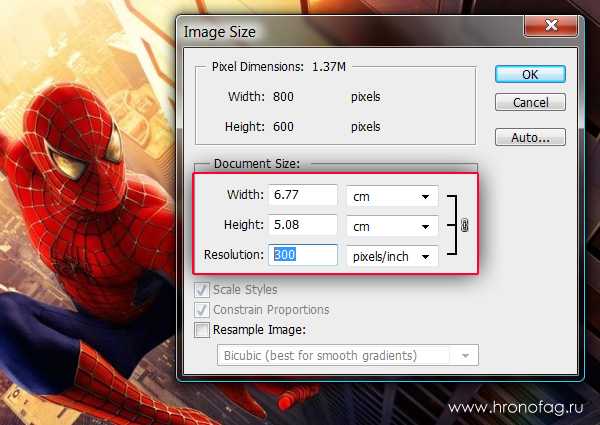The image size is (600, 425).
Task: Open the pixels/inch resolution unit dropdown
Action: click(392, 256)
